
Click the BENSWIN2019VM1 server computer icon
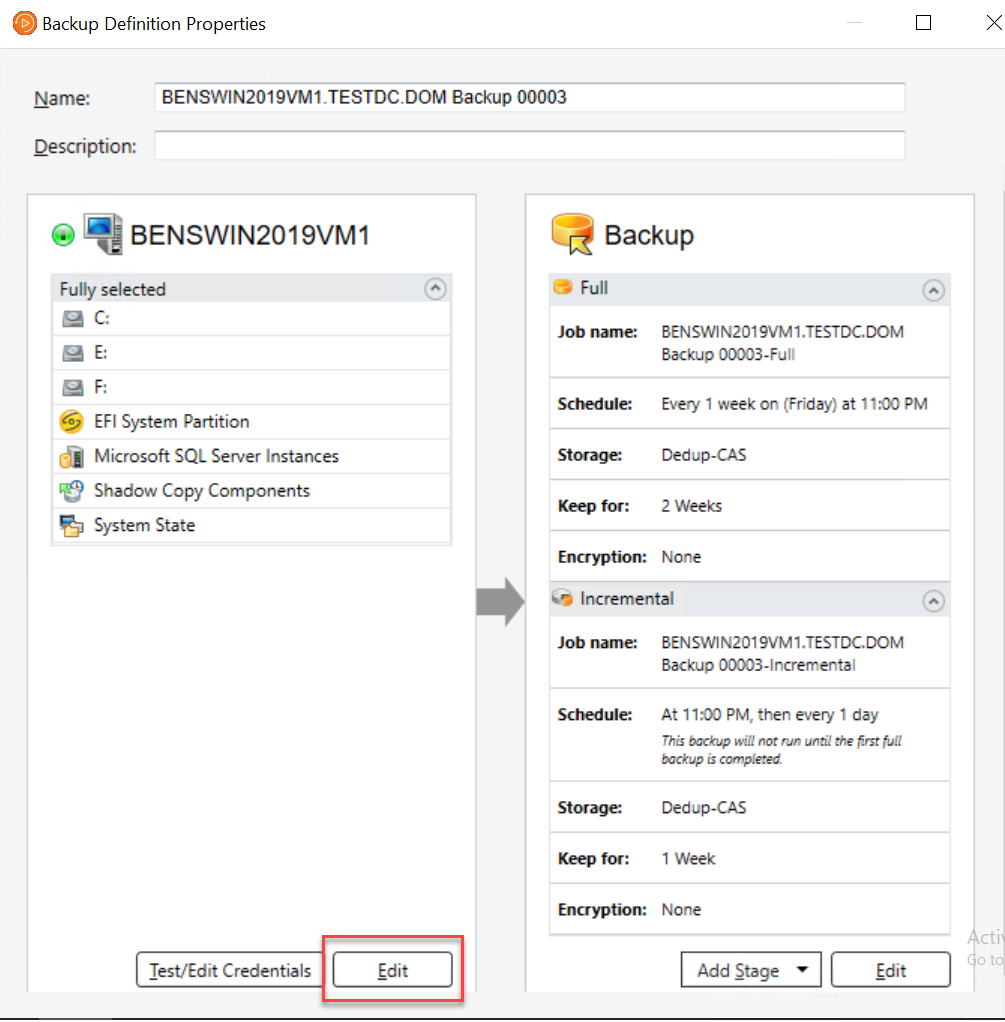pos(103,233)
